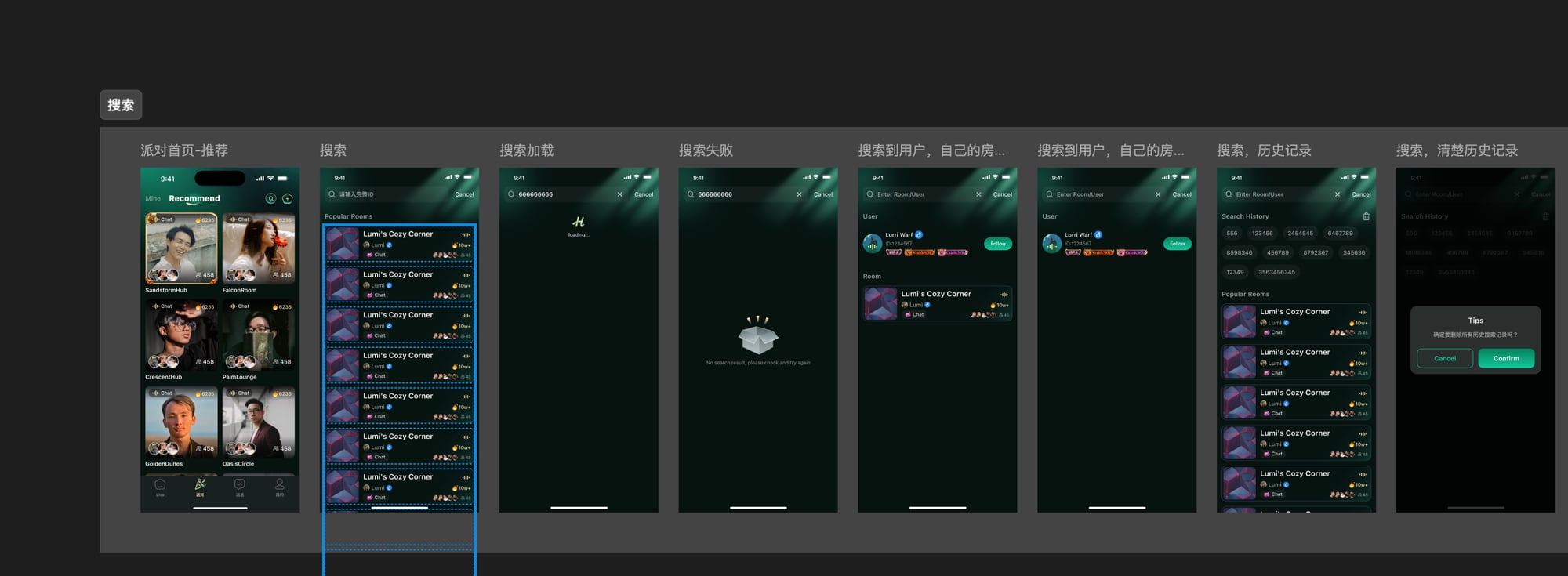Image resolution: width=1568 pixels, height=576 pixels.
Task: Select the 搜索失败 frame title
Action: 706,150
